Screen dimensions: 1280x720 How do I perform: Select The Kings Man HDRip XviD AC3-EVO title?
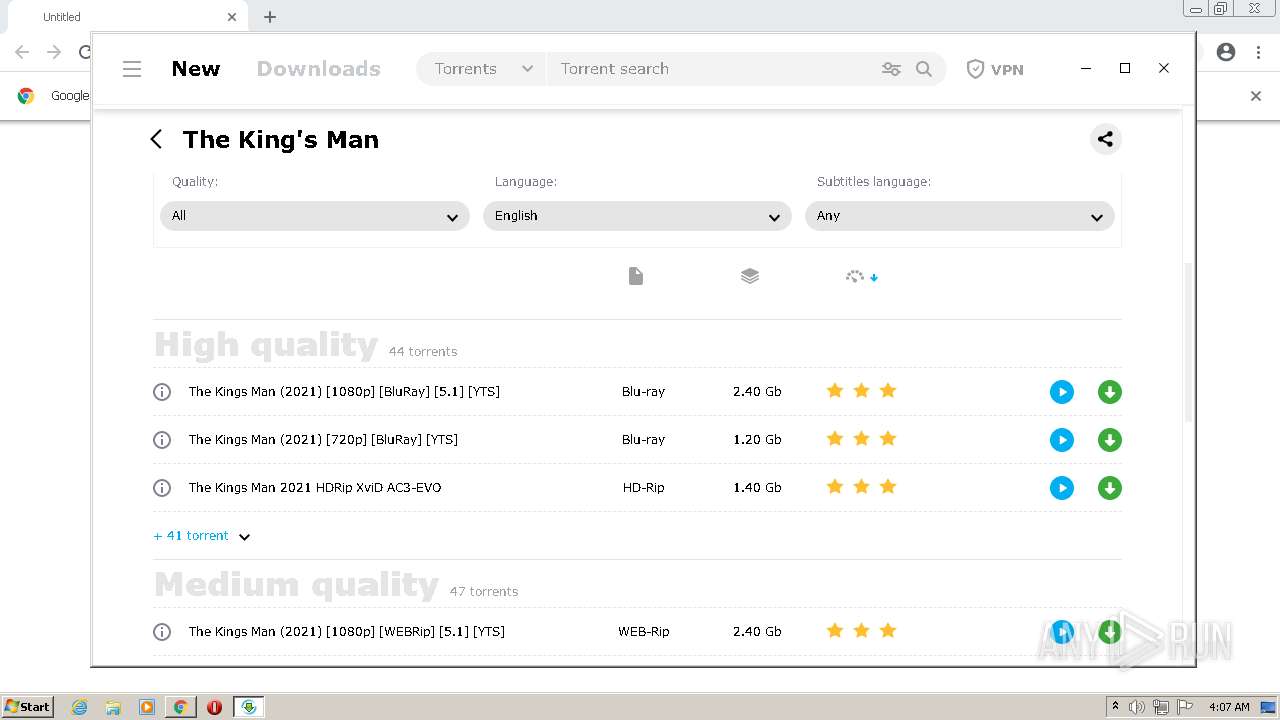coord(315,488)
